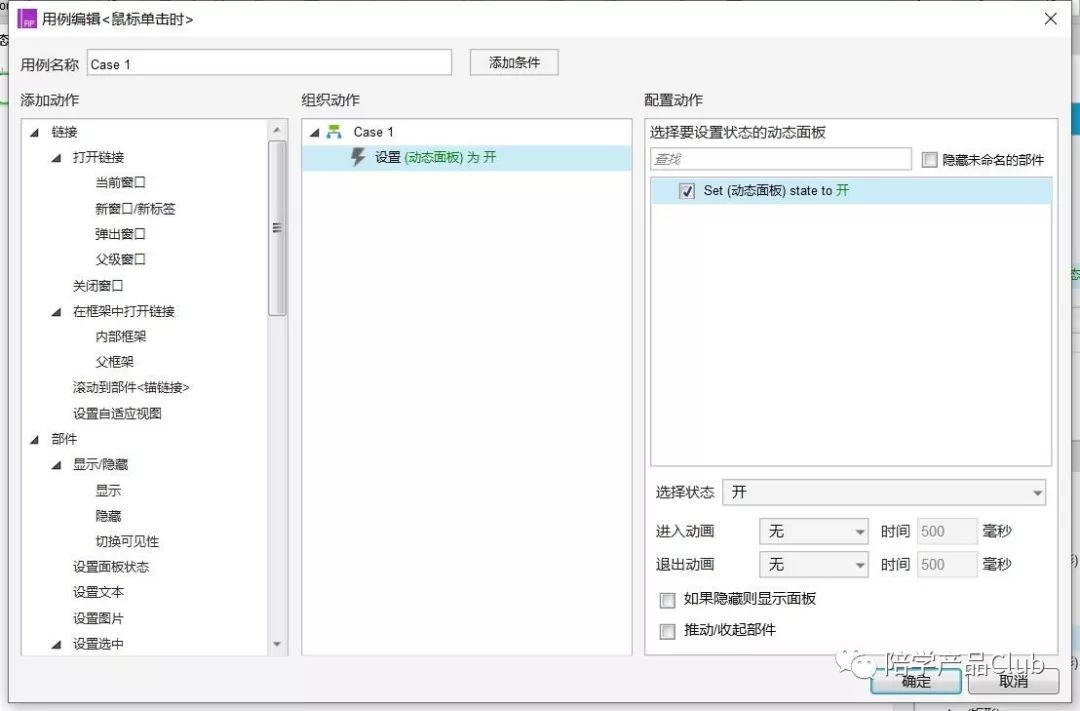Collapse Case 1 in organize actions
The height and width of the screenshot is (711, 1080).
pyautogui.click(x=315, y=132)
